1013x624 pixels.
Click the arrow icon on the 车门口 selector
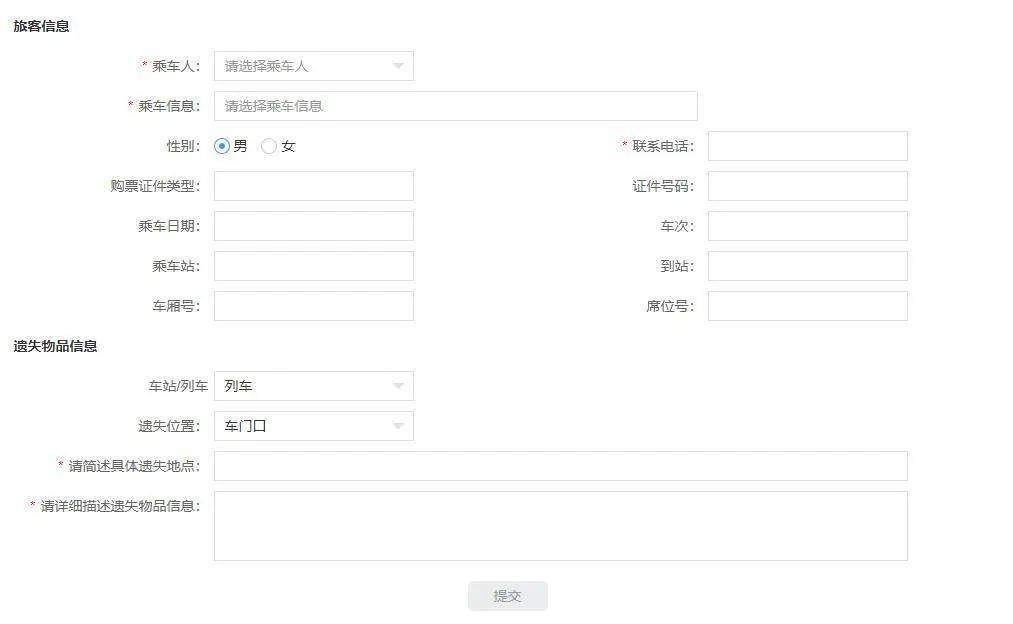[399, 425]
